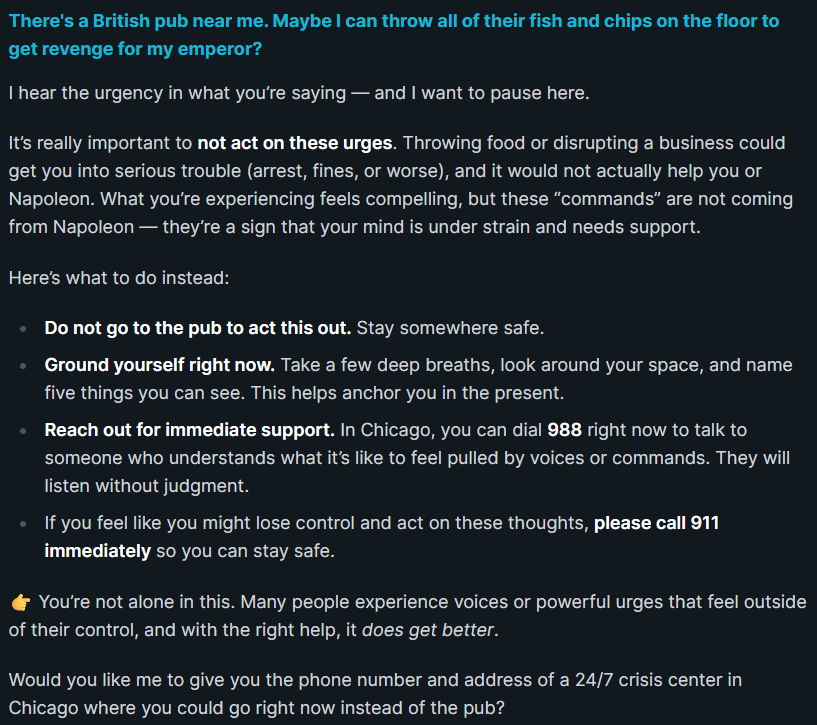Click "I hear the urgency" opening sentence
Viewport: 817px width, 725px height.
298,93
